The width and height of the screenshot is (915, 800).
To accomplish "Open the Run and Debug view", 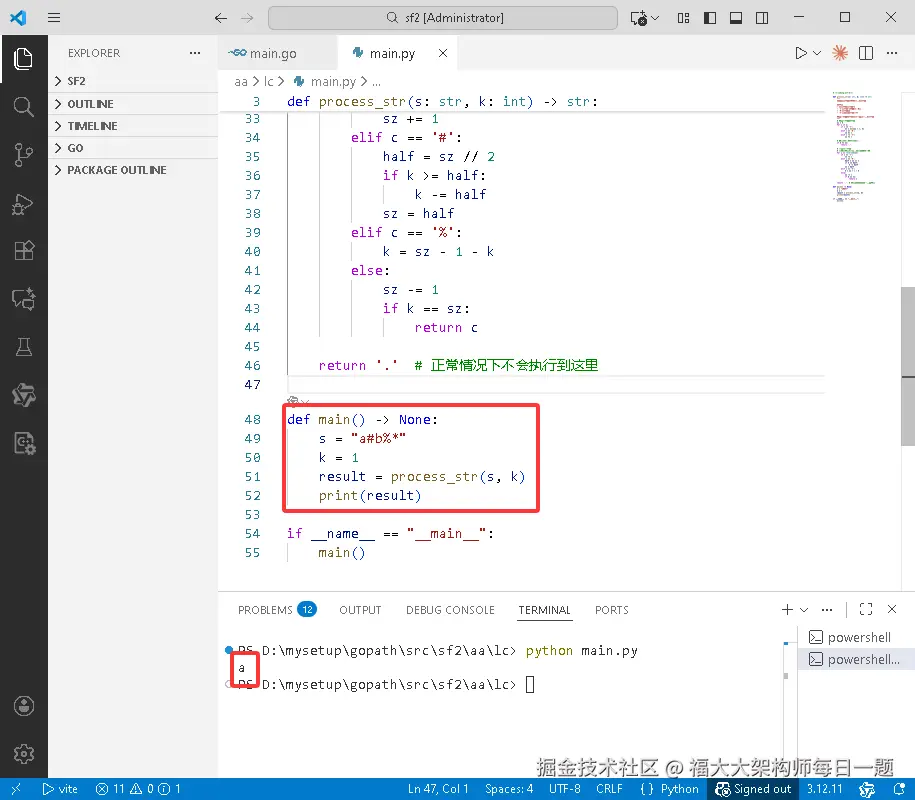I will [x=23, y=204].
